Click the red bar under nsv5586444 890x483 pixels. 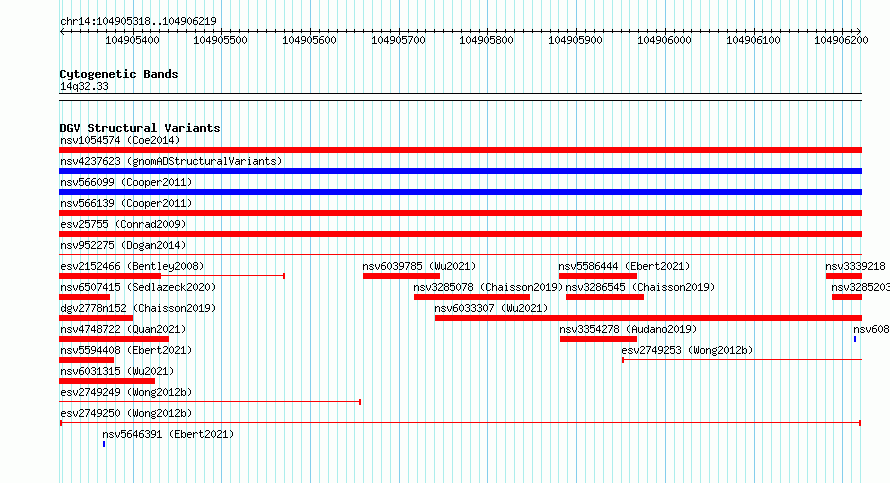coord(598,276)
